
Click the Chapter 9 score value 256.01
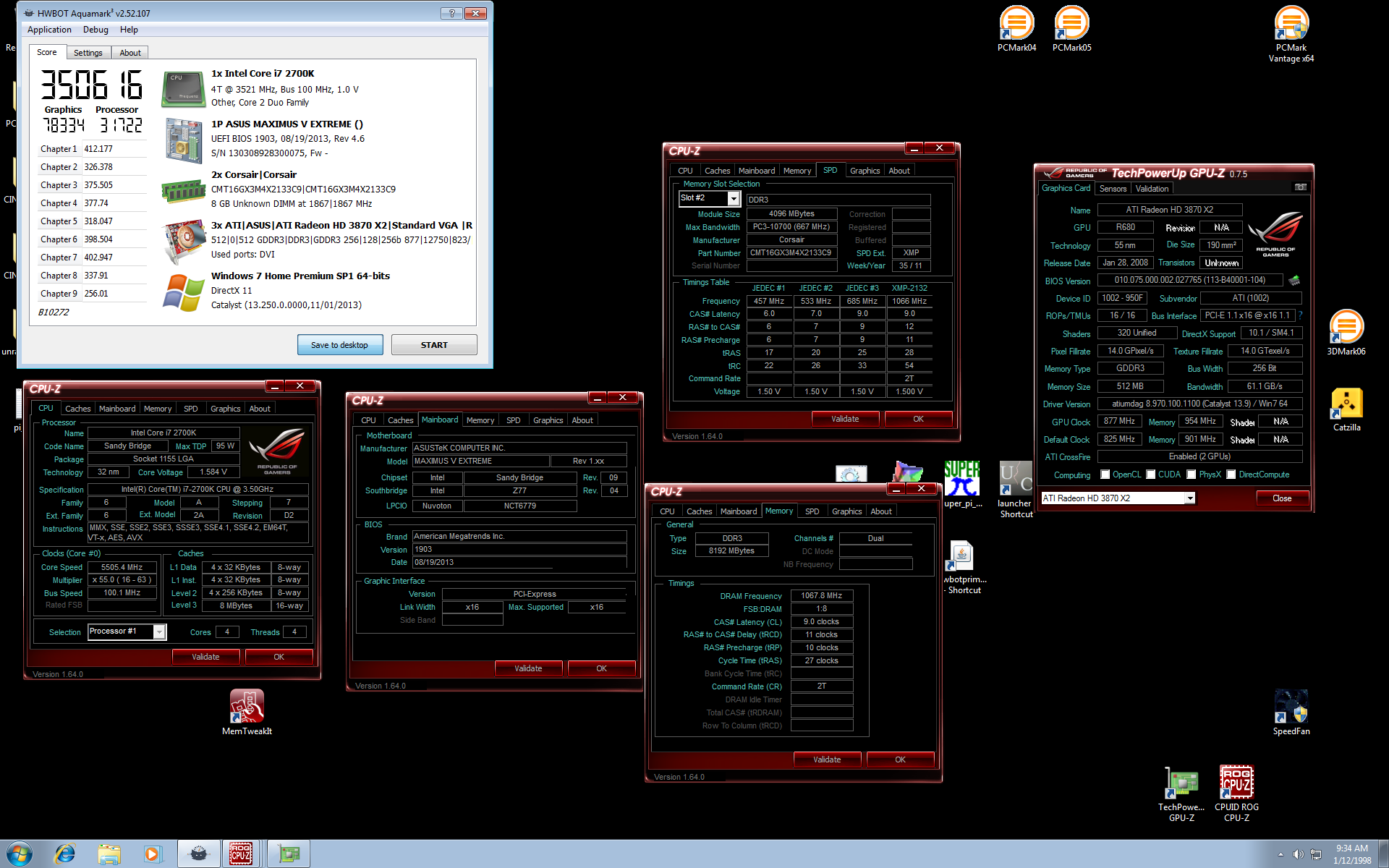(96, 294)
